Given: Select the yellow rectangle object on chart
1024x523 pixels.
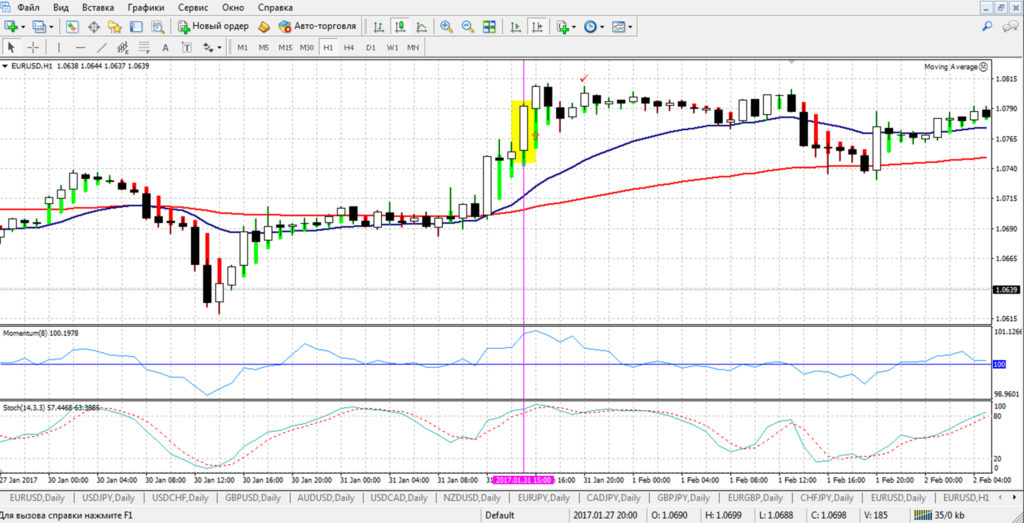Looking at the screenshot, I should coord(524,131).
